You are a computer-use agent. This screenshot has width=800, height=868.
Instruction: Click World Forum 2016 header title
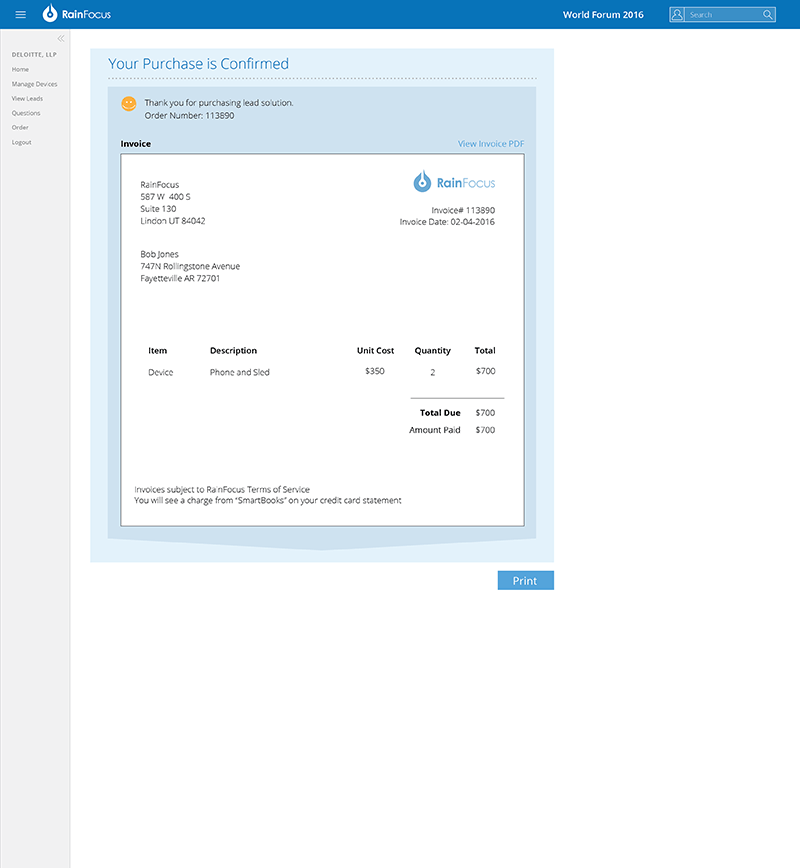coord(603,15)
